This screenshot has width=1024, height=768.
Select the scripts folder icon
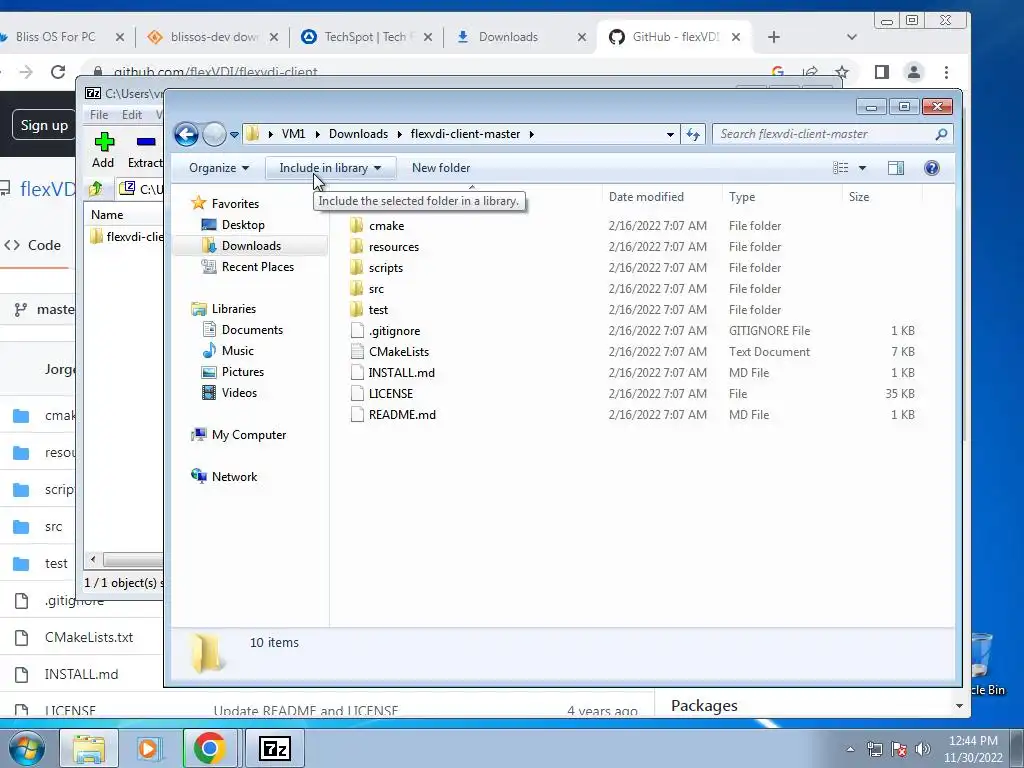[357, 268]
